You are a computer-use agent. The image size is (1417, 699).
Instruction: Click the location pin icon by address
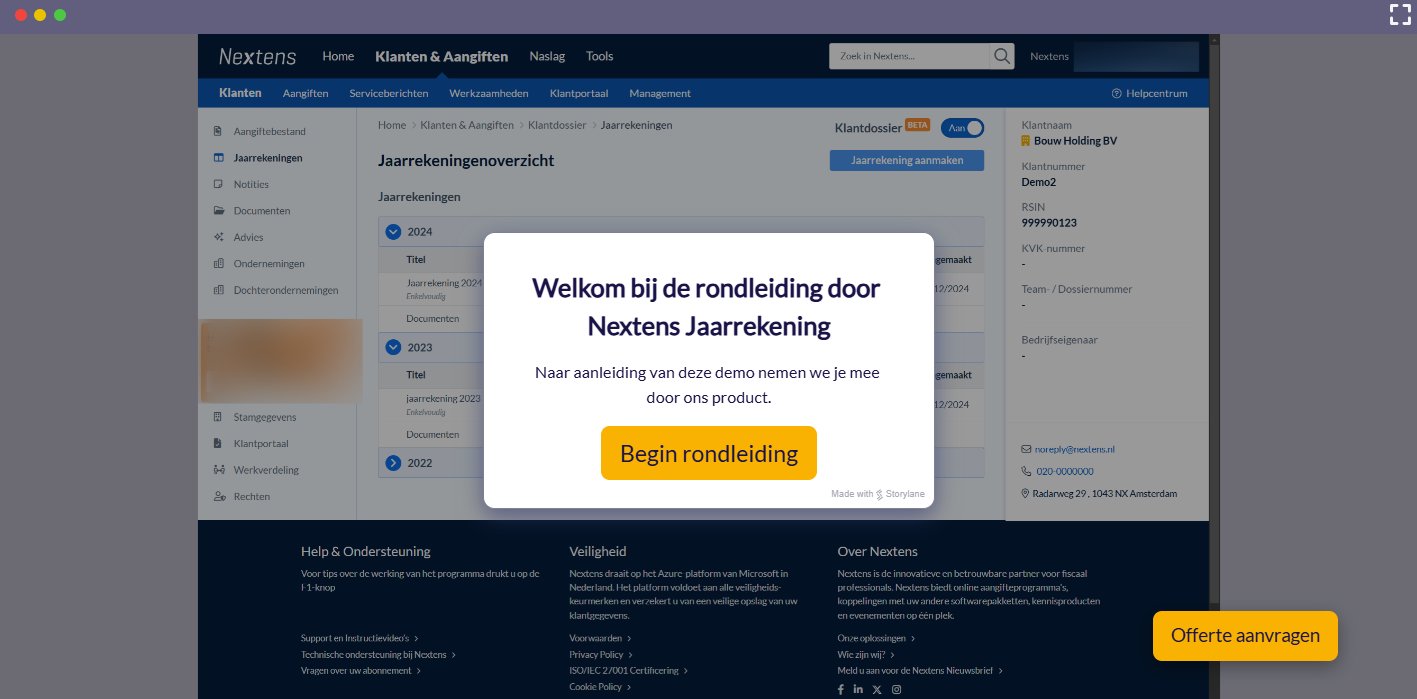[1026, 493]
